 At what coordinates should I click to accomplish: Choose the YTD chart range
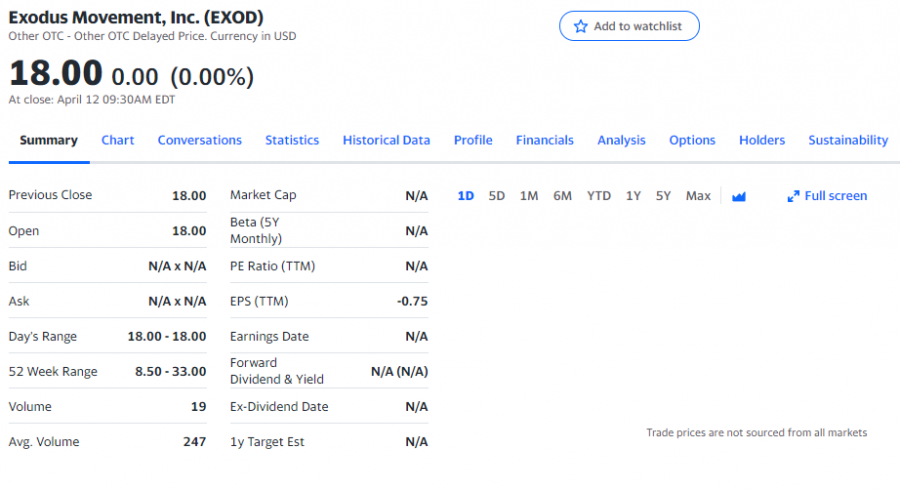(598, 196)
